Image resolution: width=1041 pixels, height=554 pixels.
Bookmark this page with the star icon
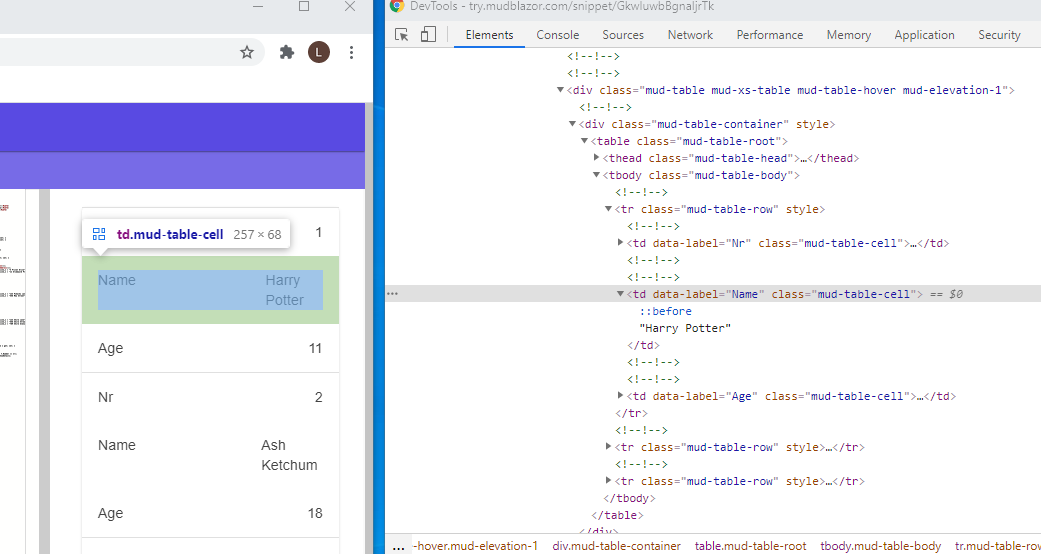pyautogui.click(x=247, y=52)
